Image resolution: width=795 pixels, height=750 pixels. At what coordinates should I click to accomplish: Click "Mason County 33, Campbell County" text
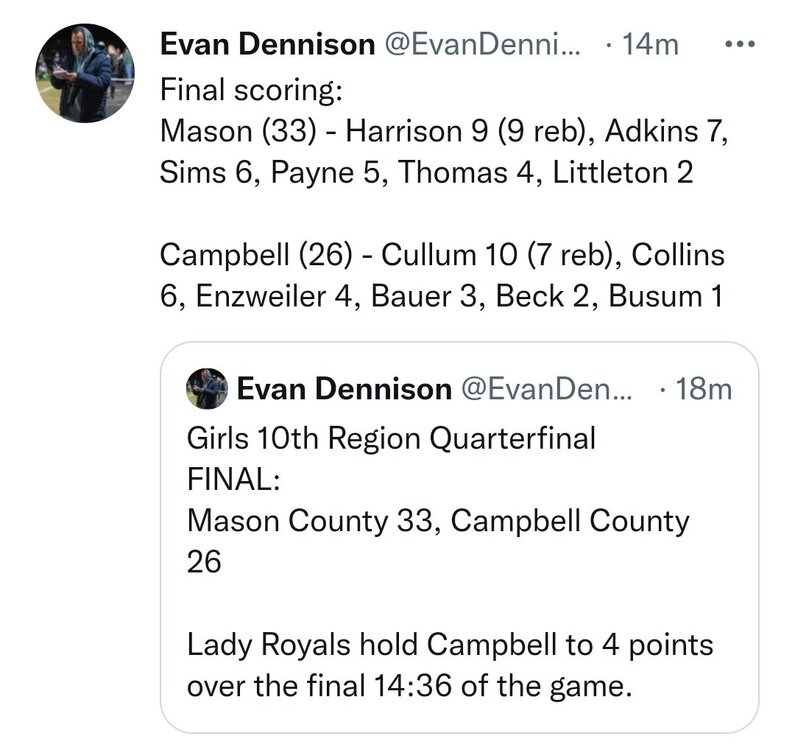coord(438,521)
